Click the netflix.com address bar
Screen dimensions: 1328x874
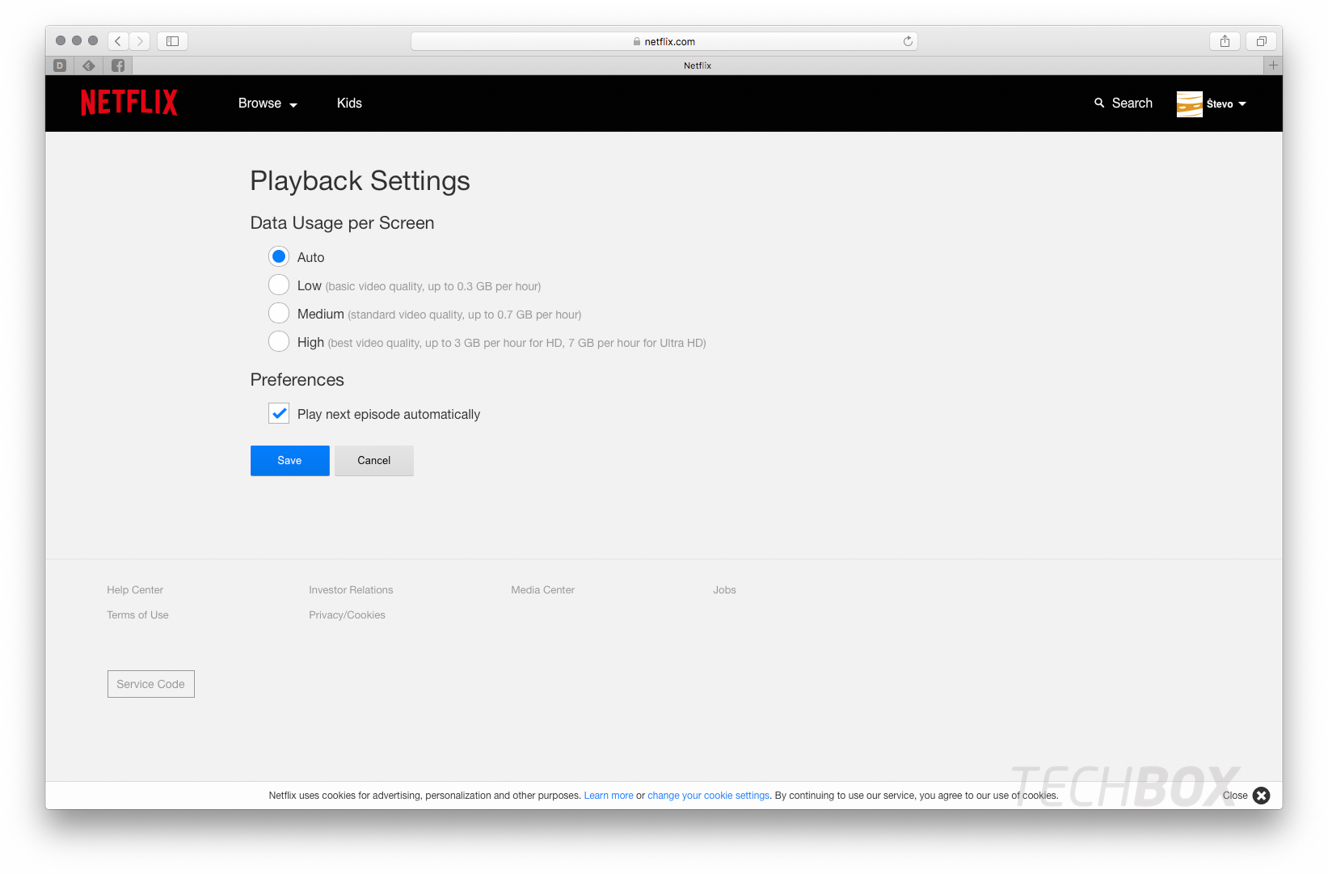pos(664,41)
